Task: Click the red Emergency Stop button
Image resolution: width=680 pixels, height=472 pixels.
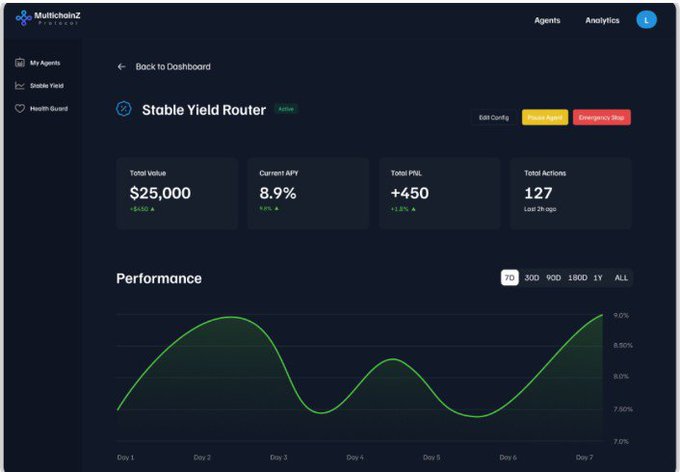Action: tap(602, 118)
